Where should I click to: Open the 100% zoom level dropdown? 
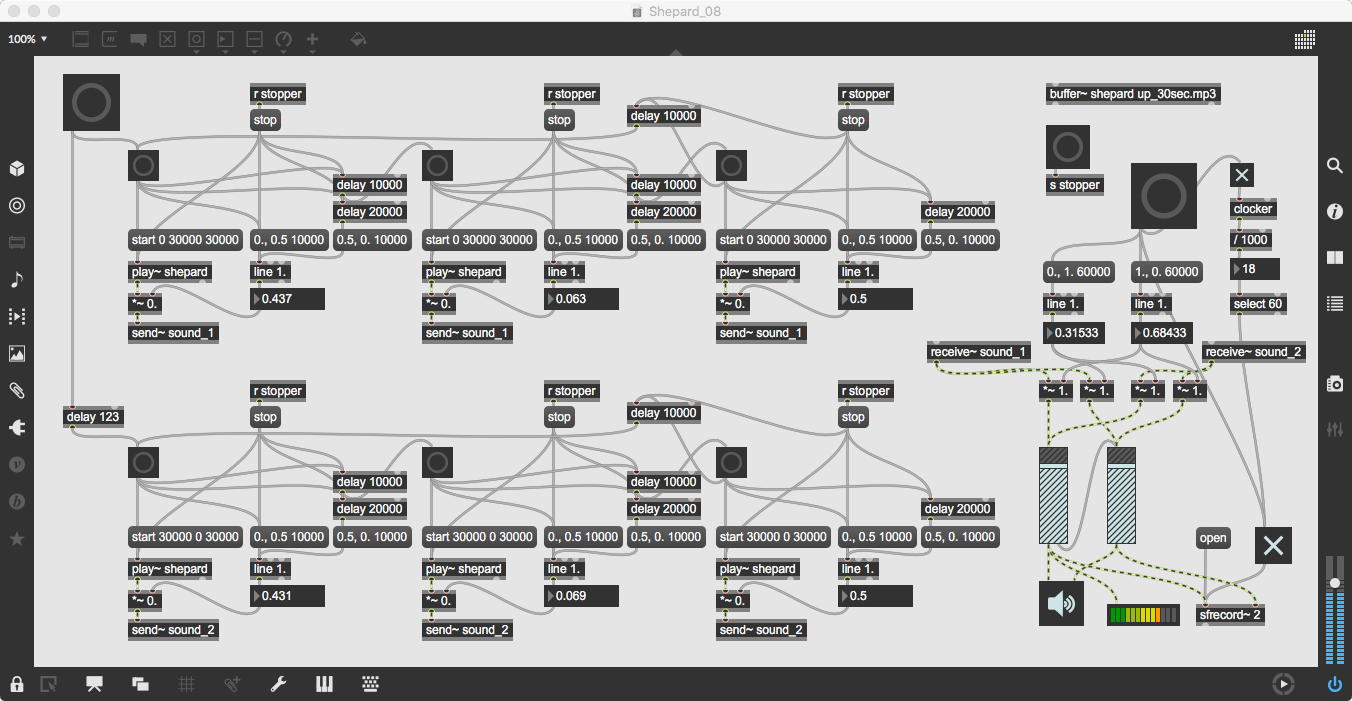click(28, 39)
